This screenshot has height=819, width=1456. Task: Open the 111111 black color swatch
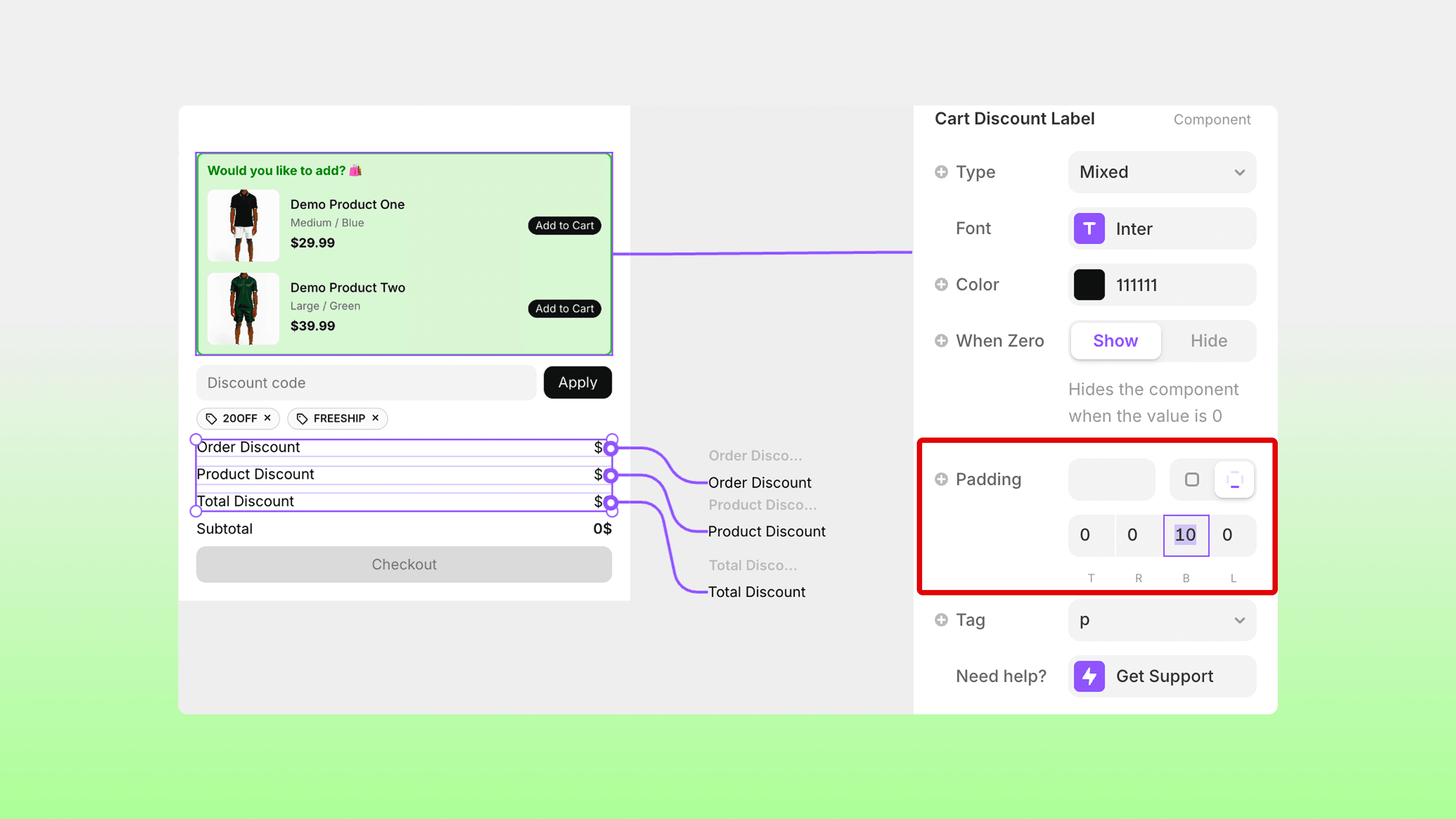1089,285
